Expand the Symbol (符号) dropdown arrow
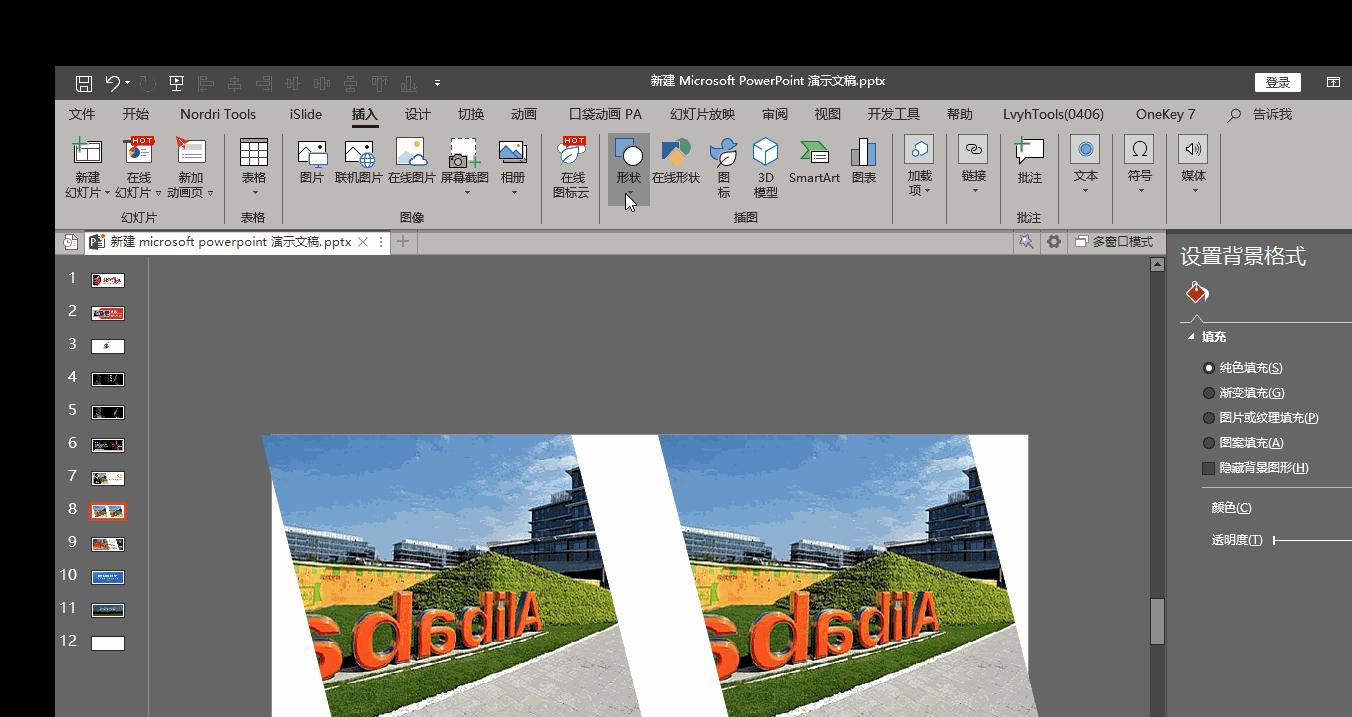This screenshot has height=717, width=1352. point(1139,191)
